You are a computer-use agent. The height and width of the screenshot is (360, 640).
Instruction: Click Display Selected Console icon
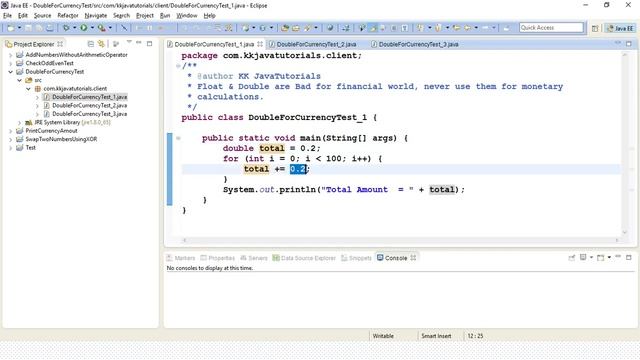[583, 257]
